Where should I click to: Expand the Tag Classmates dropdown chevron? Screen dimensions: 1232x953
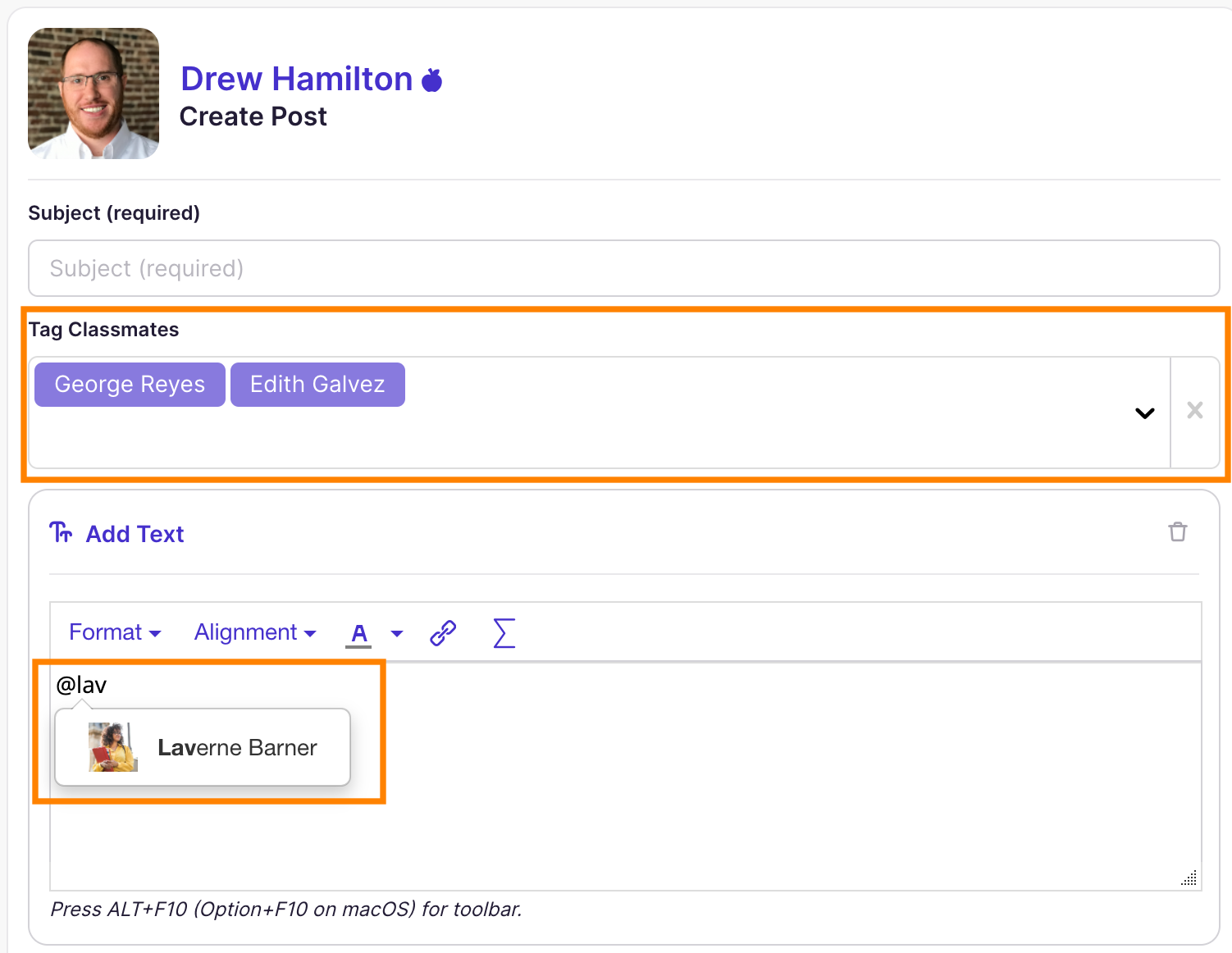[x=1145, y=413]
